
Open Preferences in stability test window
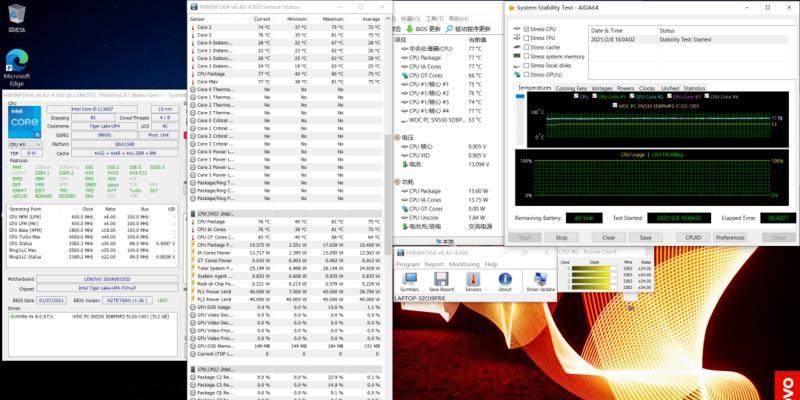[730, 237]
